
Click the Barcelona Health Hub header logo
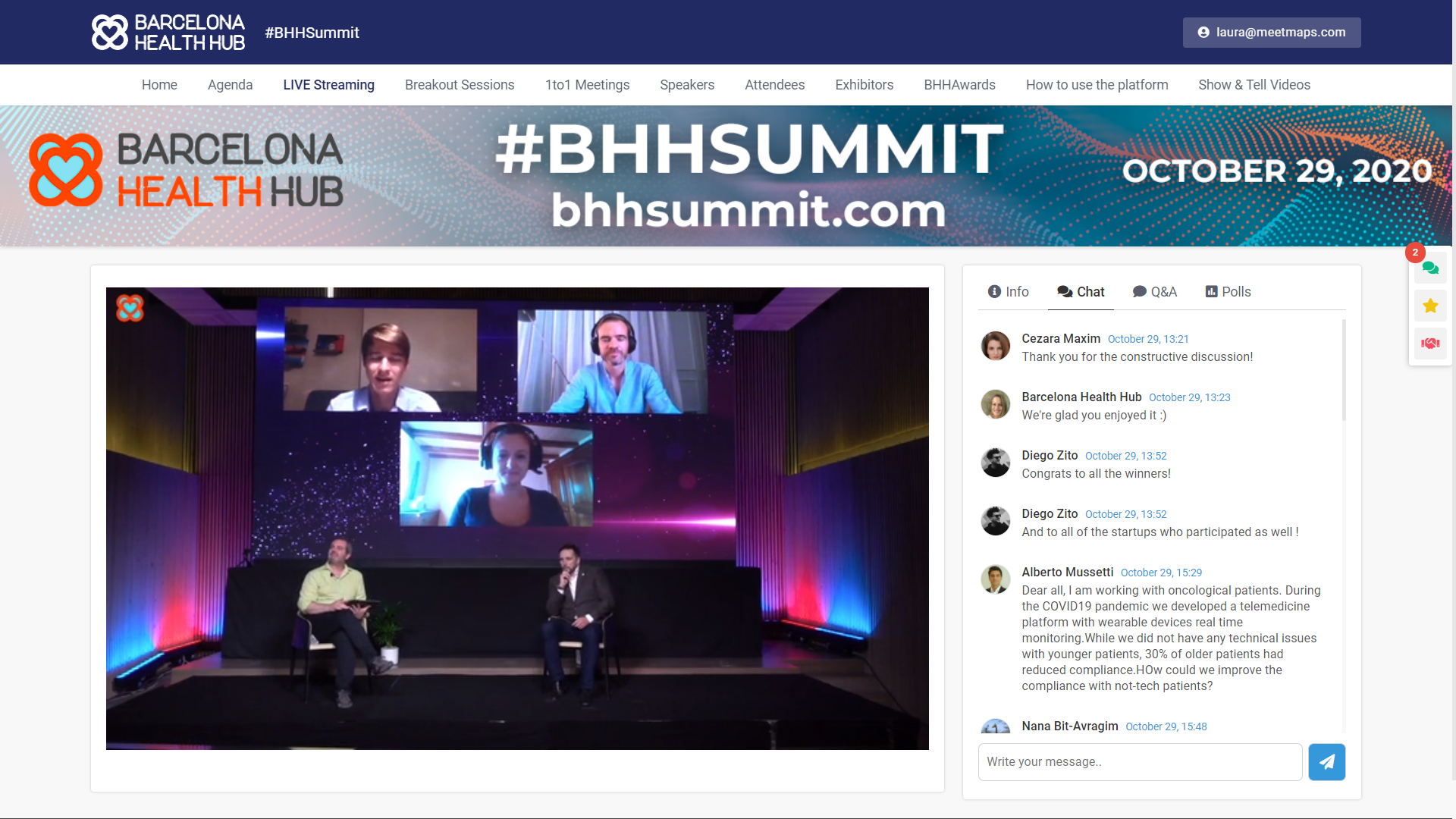168,33
